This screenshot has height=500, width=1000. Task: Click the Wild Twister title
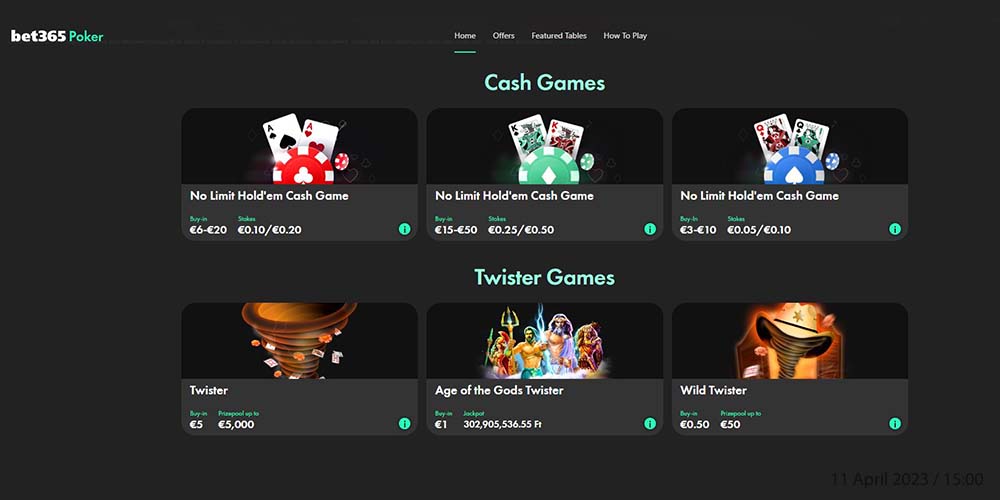point(713,390)
